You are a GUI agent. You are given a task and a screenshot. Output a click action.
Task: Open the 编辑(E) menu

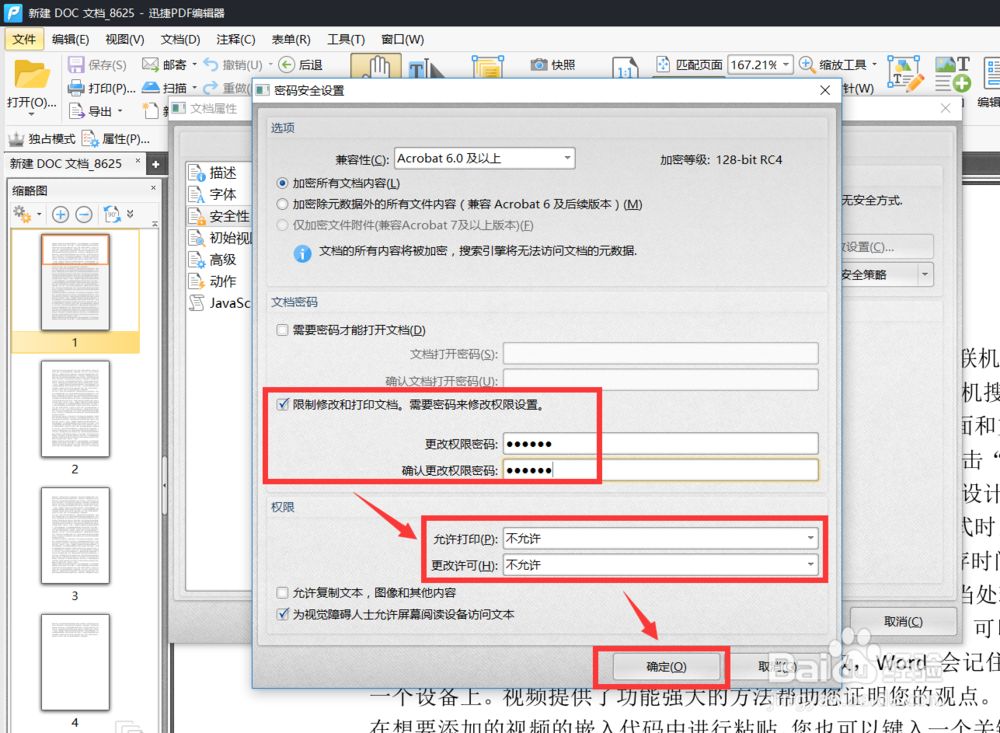pyautogui.click(x=70, y=40)
